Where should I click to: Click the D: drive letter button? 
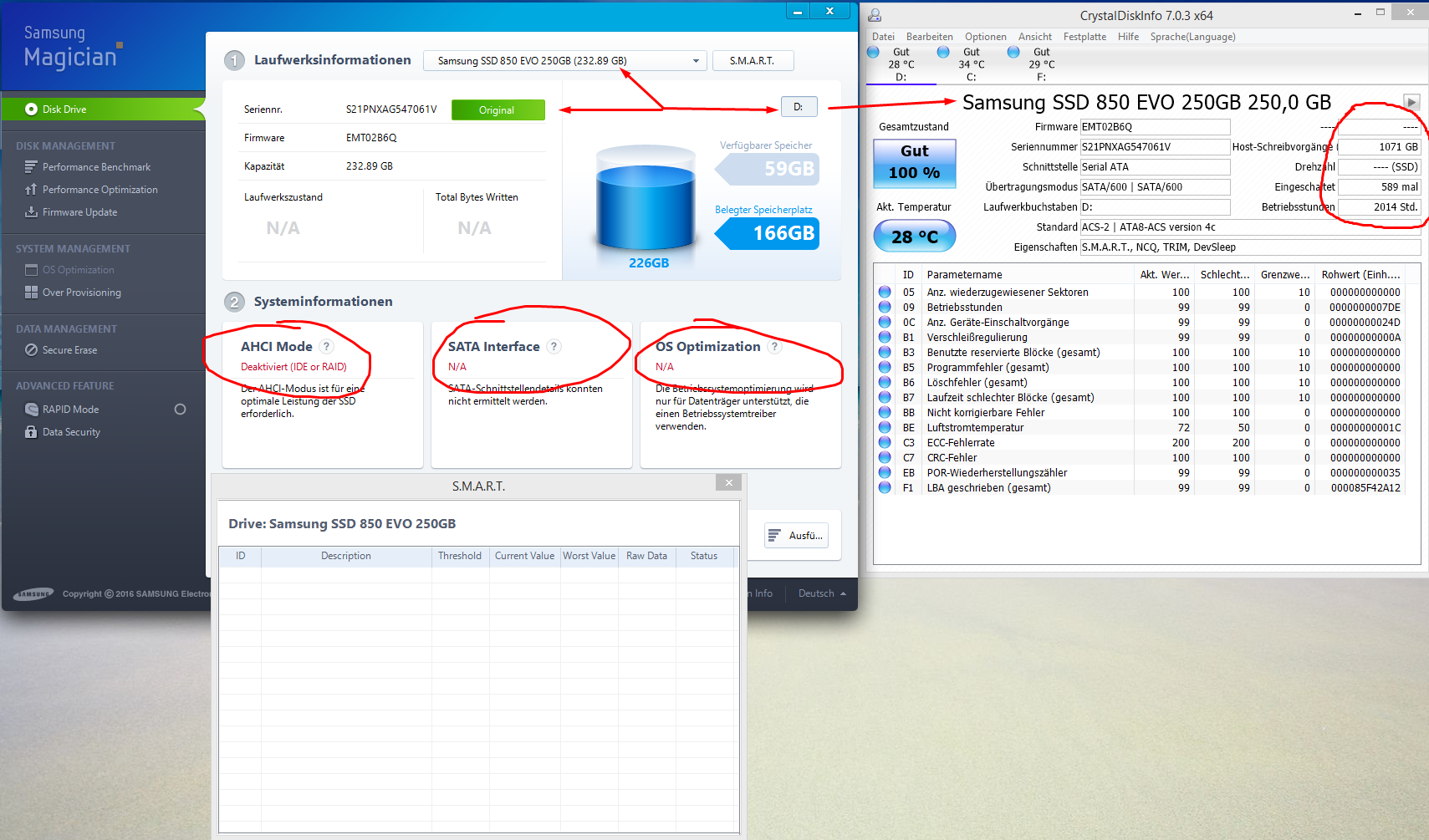pos(799,107)
